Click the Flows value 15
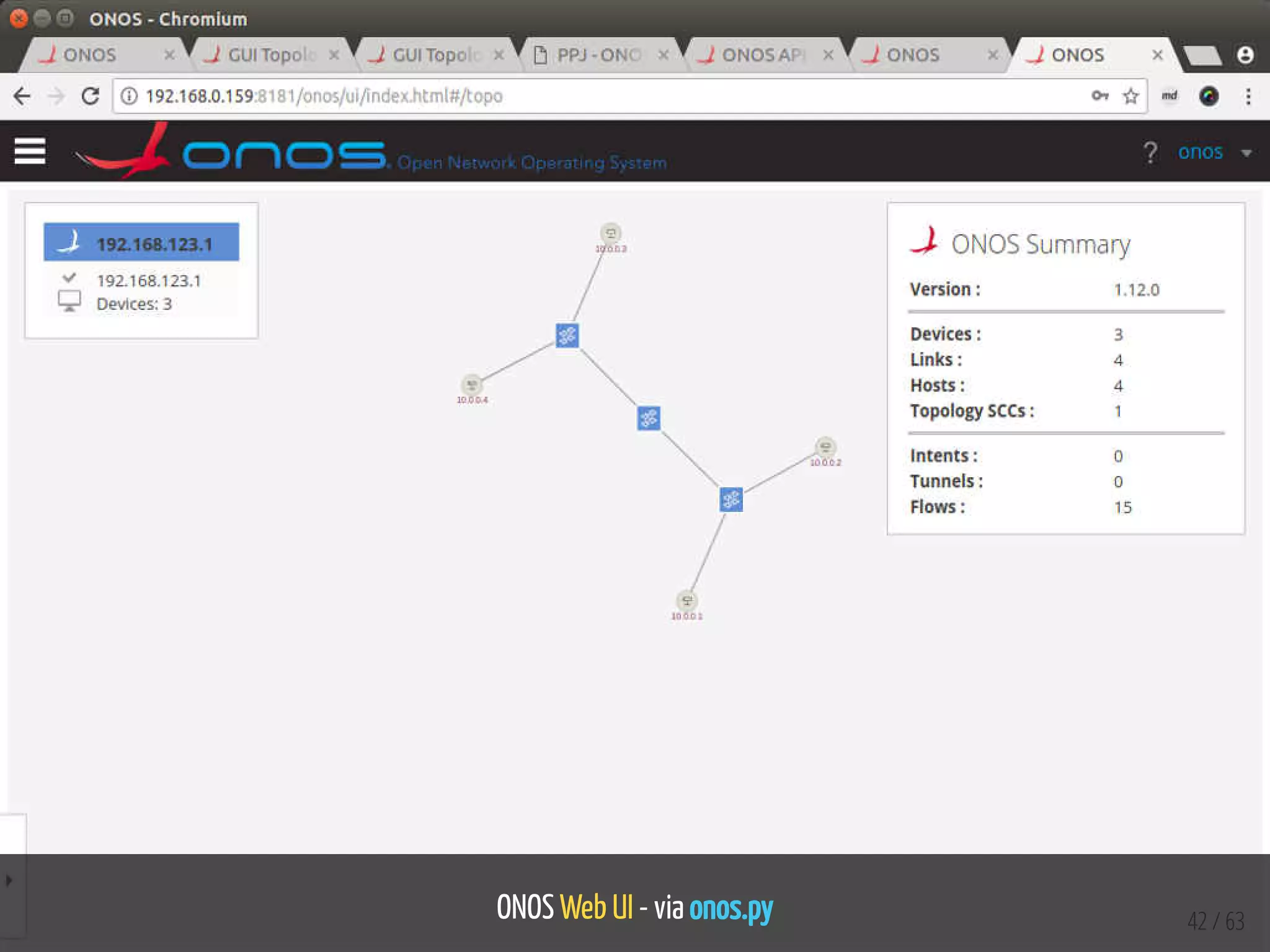 point(1122,507)
